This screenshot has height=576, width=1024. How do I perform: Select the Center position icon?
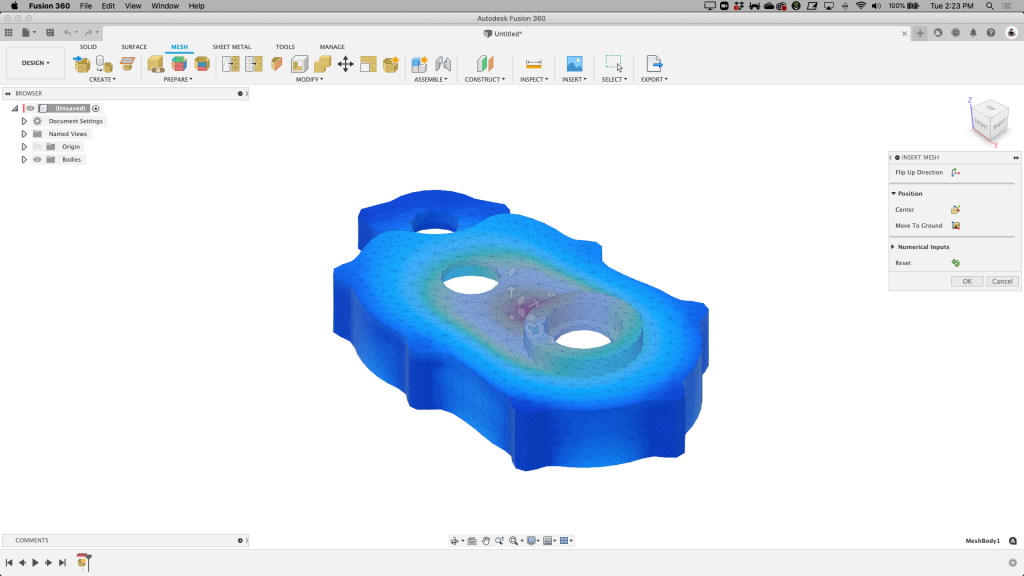pos(956,209)
